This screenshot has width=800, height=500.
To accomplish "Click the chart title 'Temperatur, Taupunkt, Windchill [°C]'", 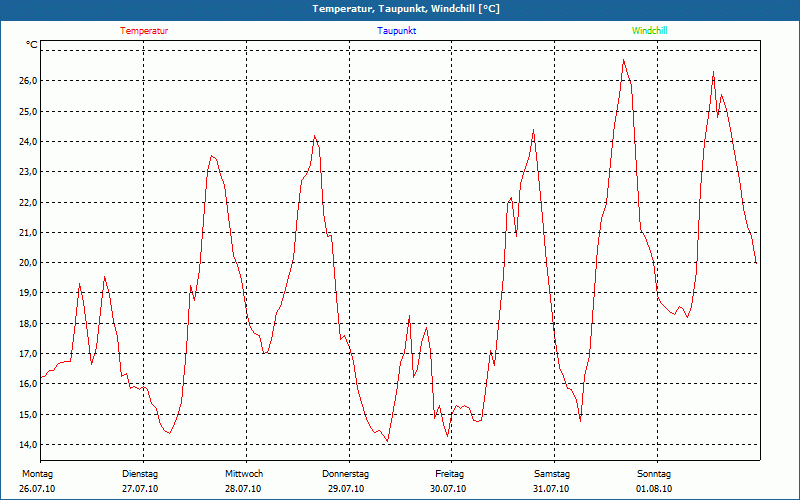I will click(406, 9).
